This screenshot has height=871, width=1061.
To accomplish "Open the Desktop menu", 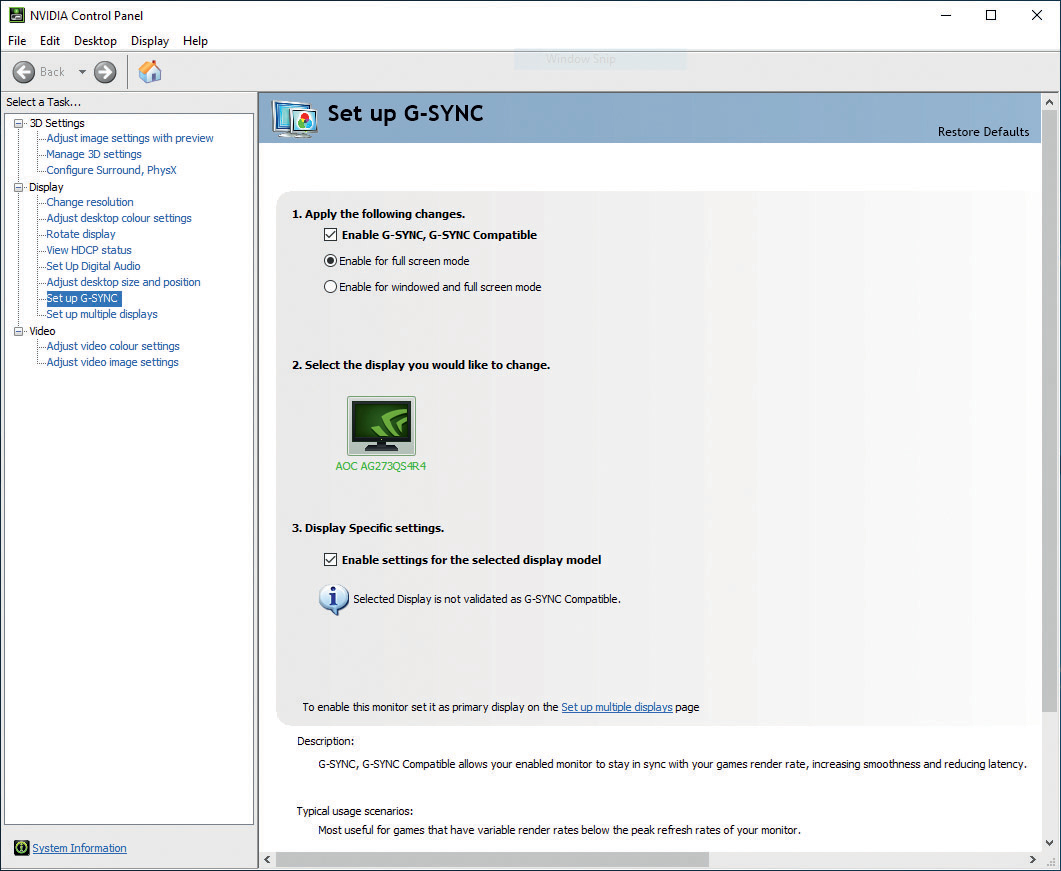I will (95, 41).
